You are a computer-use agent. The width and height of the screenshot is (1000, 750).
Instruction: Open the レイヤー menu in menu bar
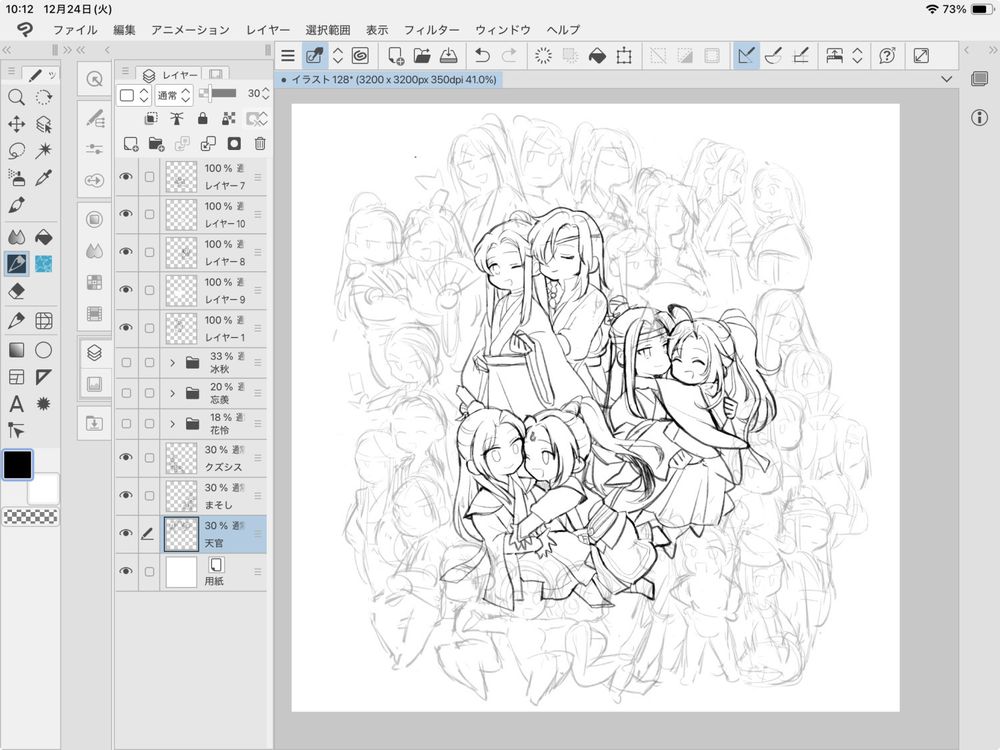click(267, 30)
